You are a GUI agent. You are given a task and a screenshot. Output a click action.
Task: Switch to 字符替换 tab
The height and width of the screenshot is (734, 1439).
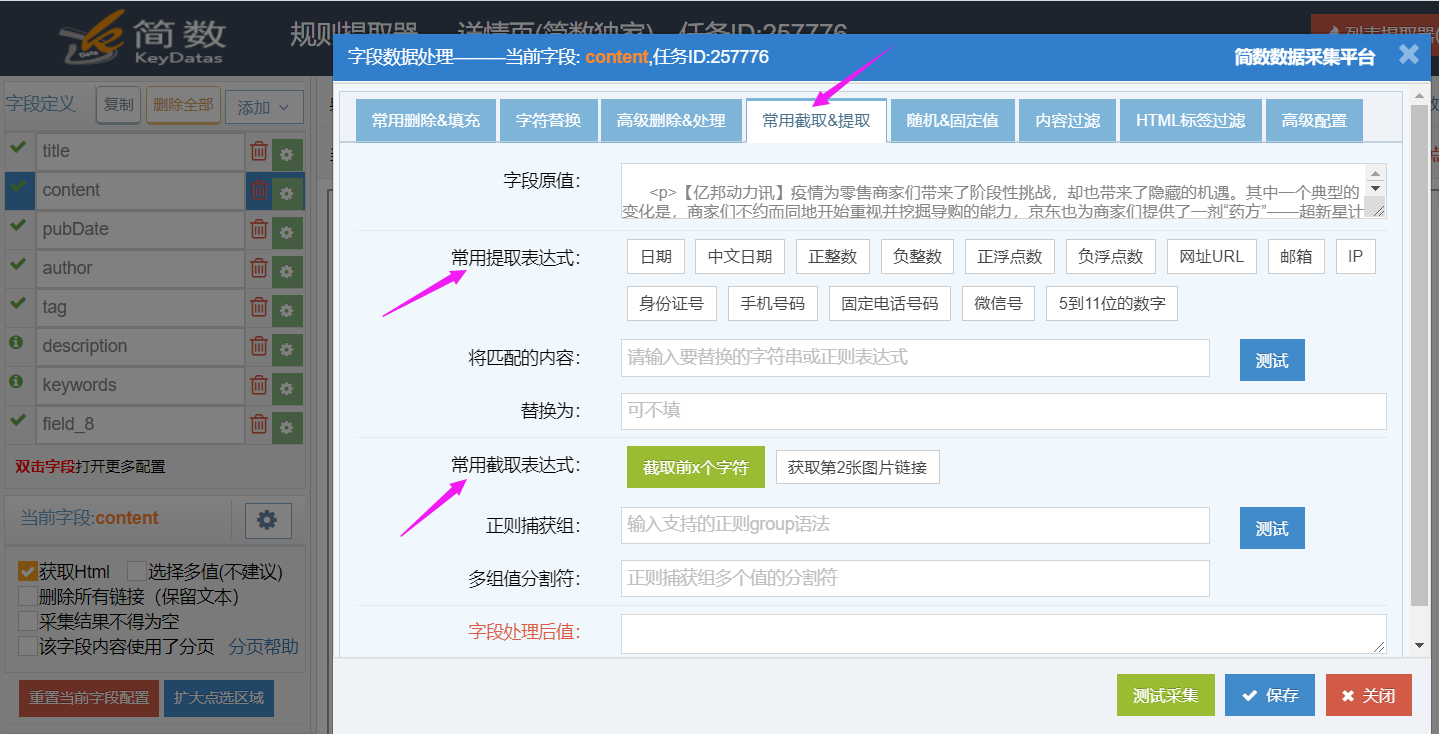coord(548,121)
